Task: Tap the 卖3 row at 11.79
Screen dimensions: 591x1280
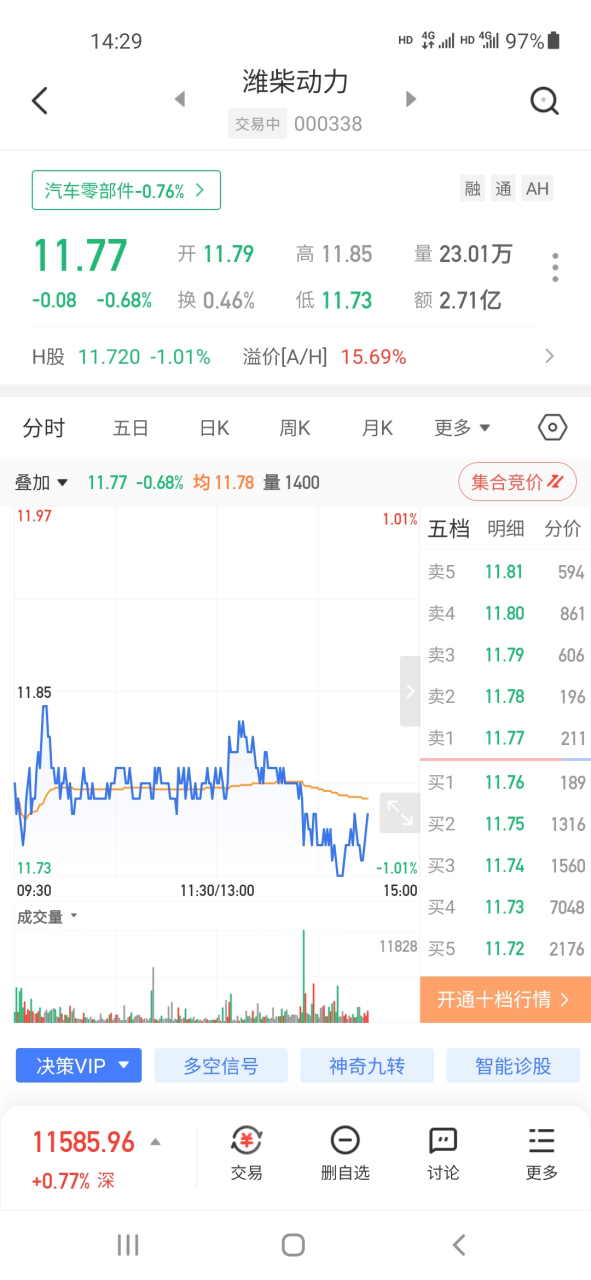Action: tap(505, 655)
